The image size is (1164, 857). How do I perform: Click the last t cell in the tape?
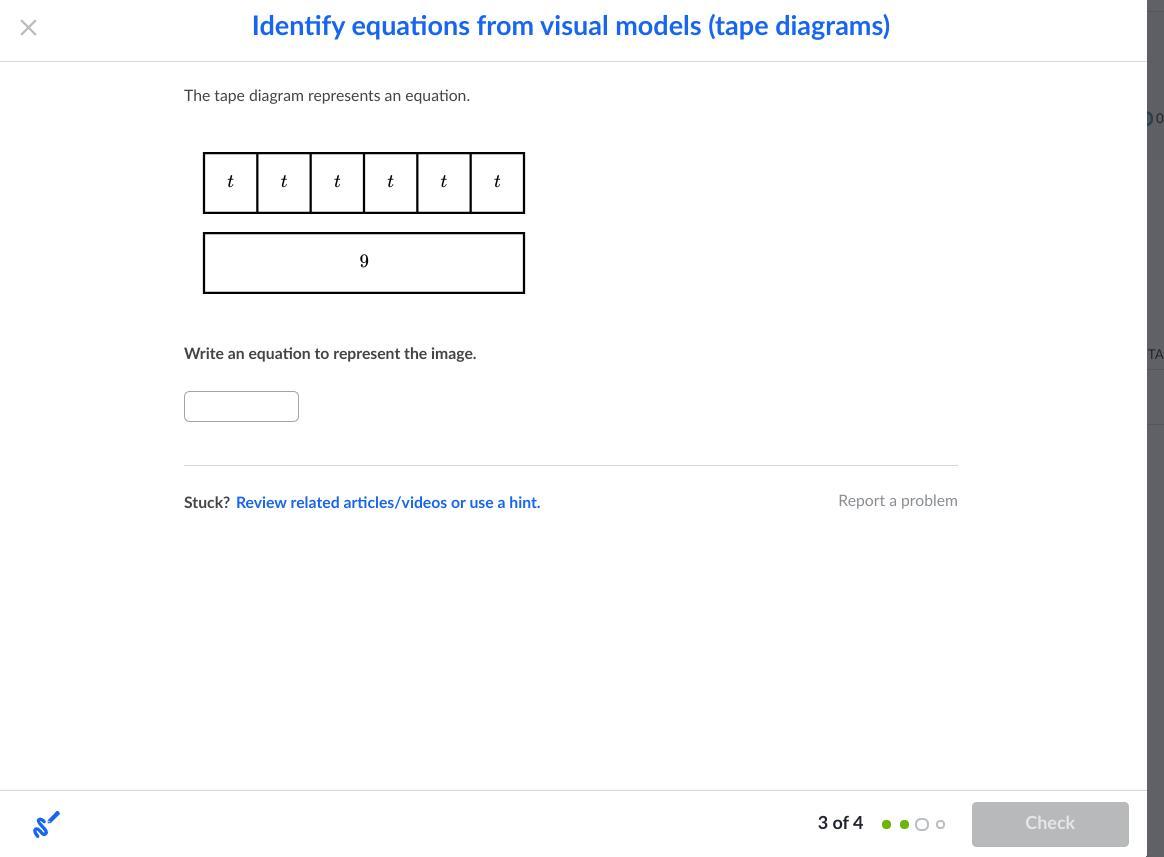[x=497, y=183]
